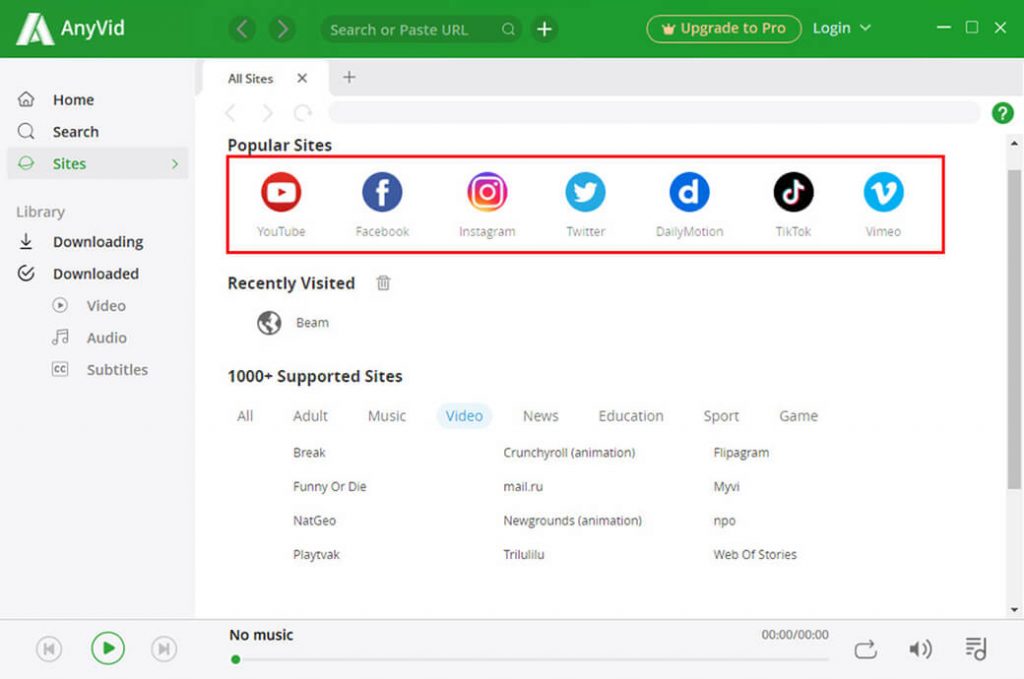
Task: Expand the Sites sidebar chevron
Action: 174,164
